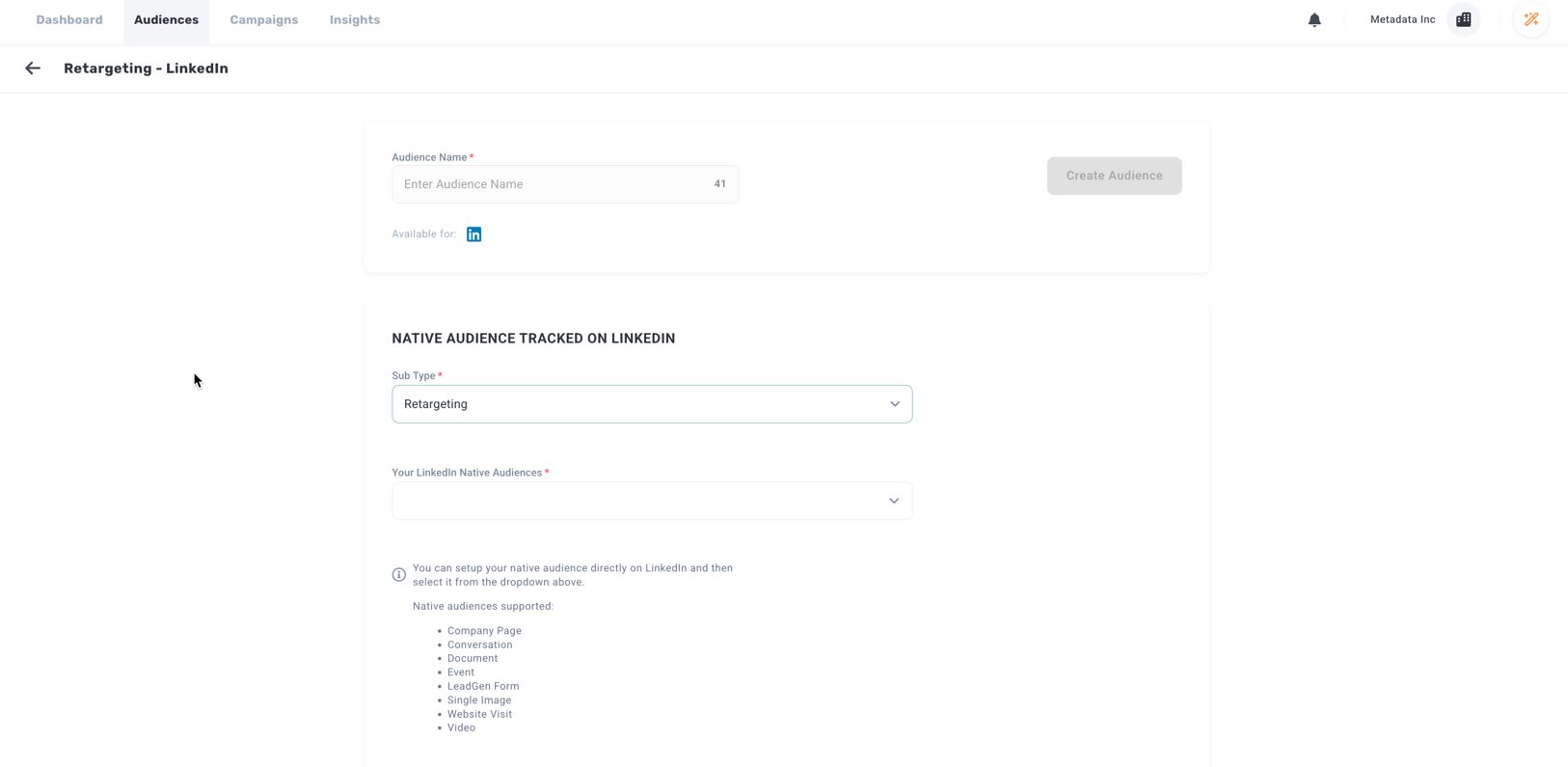Click Website Visit in supported audiences list
This screenshot has height=767, width=1568.
click(479, 714)
